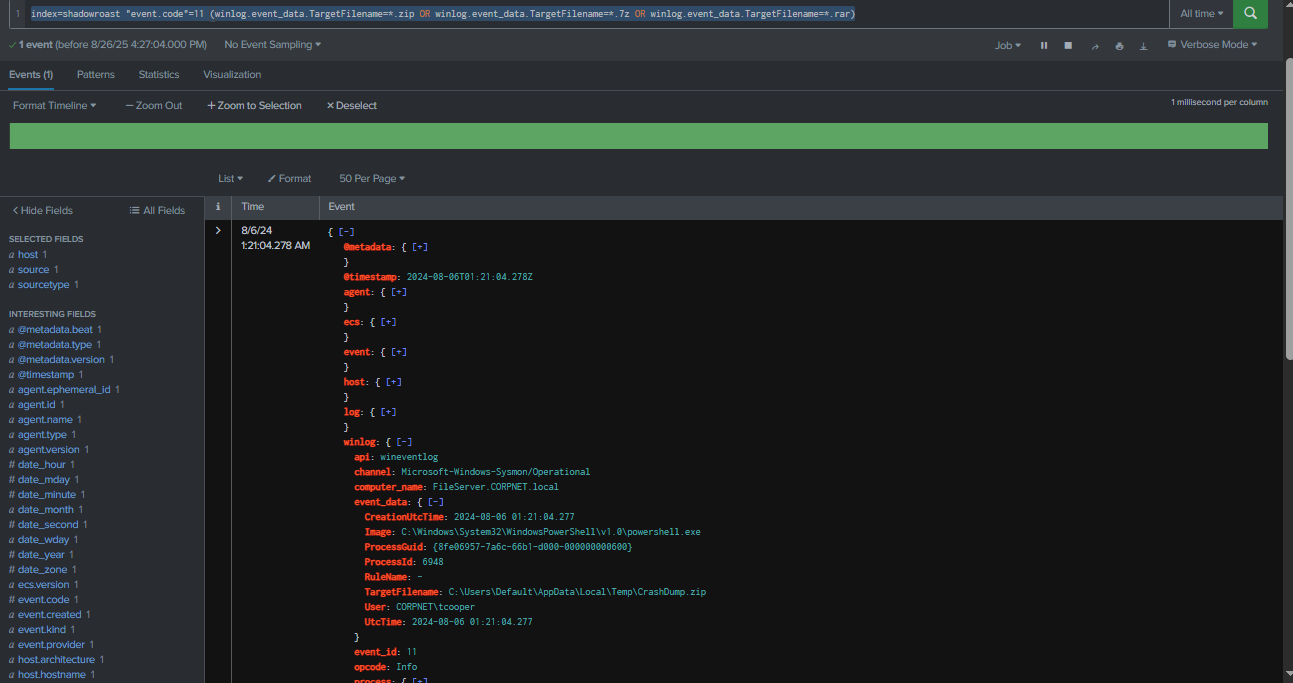
Task: Open the All Fields list
Action: (157, 211)
